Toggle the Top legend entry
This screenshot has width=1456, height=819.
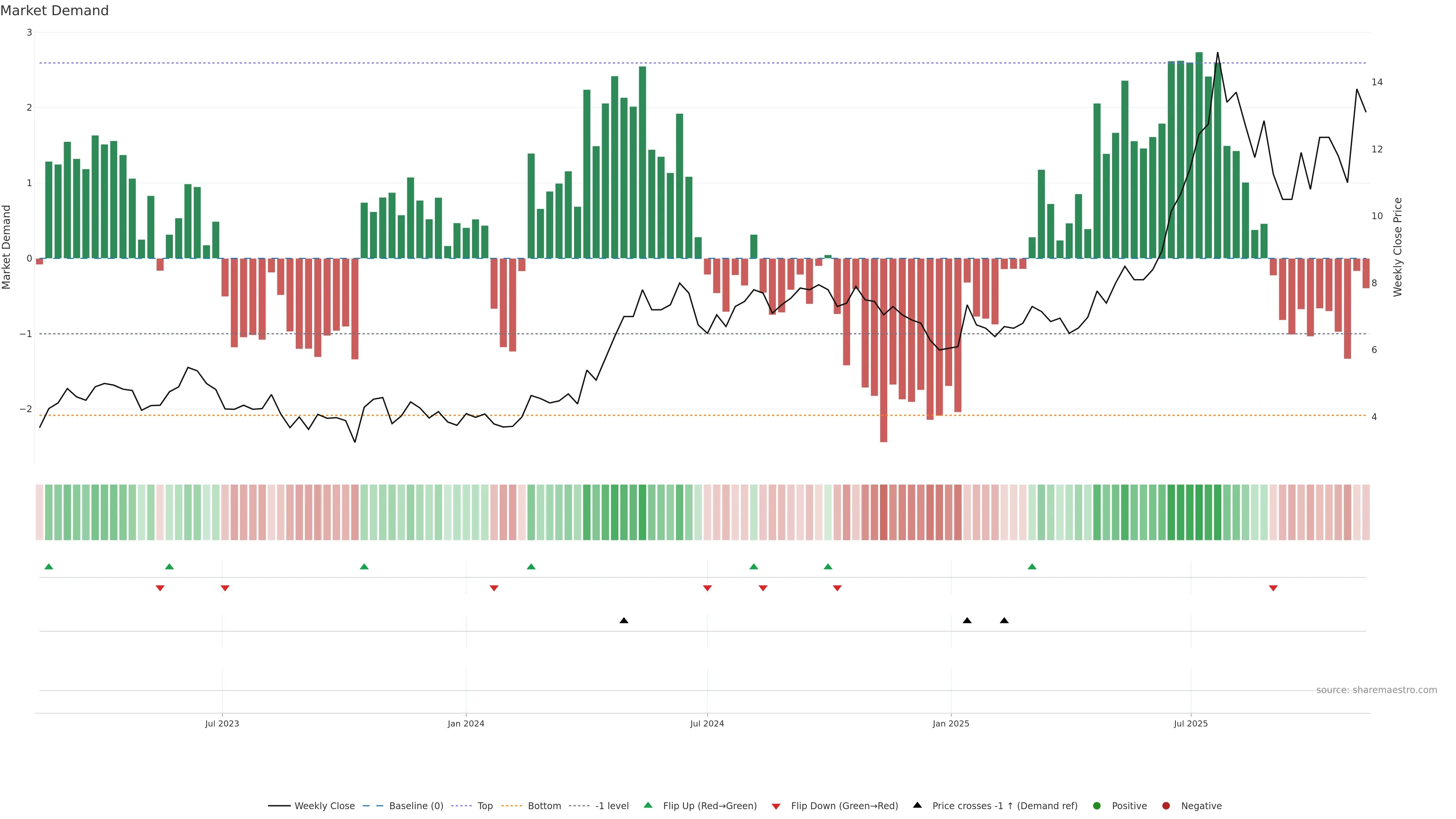click(x=485, y=806)
